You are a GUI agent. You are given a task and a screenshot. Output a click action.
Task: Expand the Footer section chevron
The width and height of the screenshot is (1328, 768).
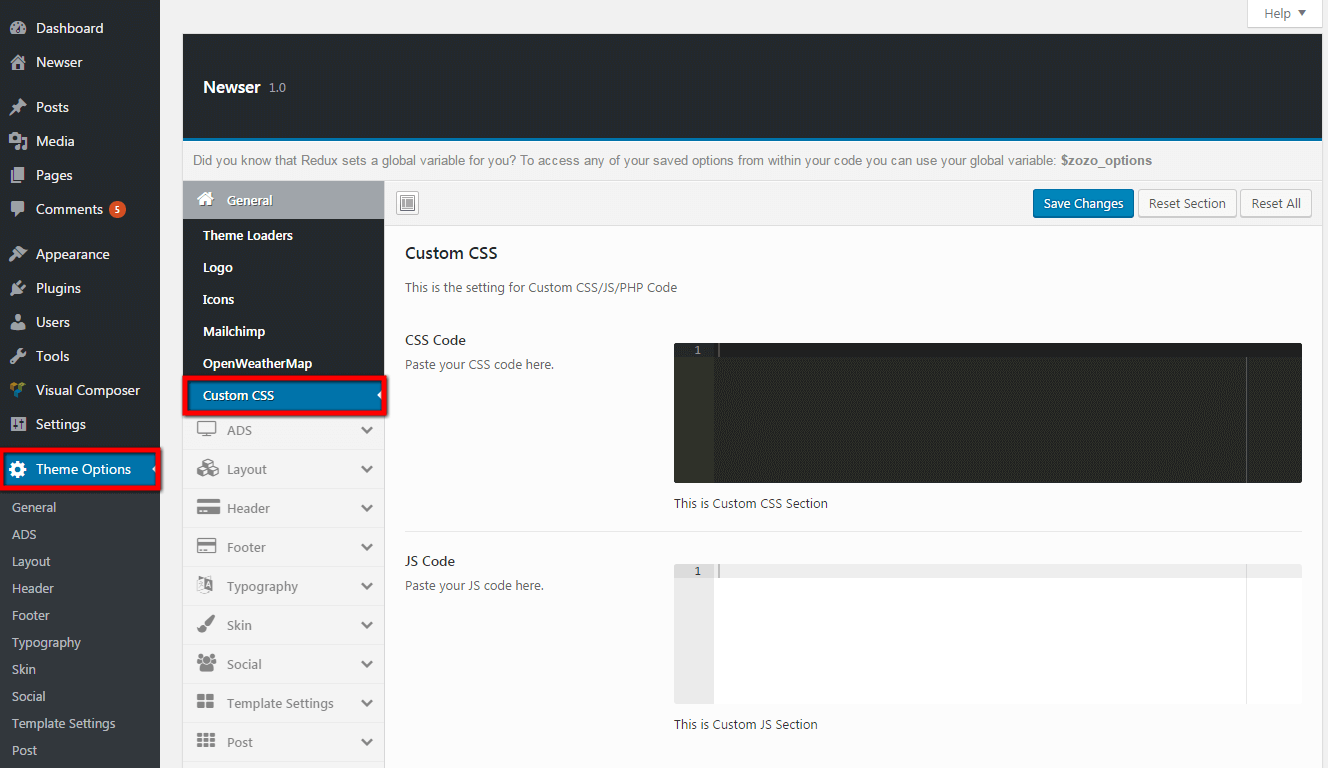[367, 547]
